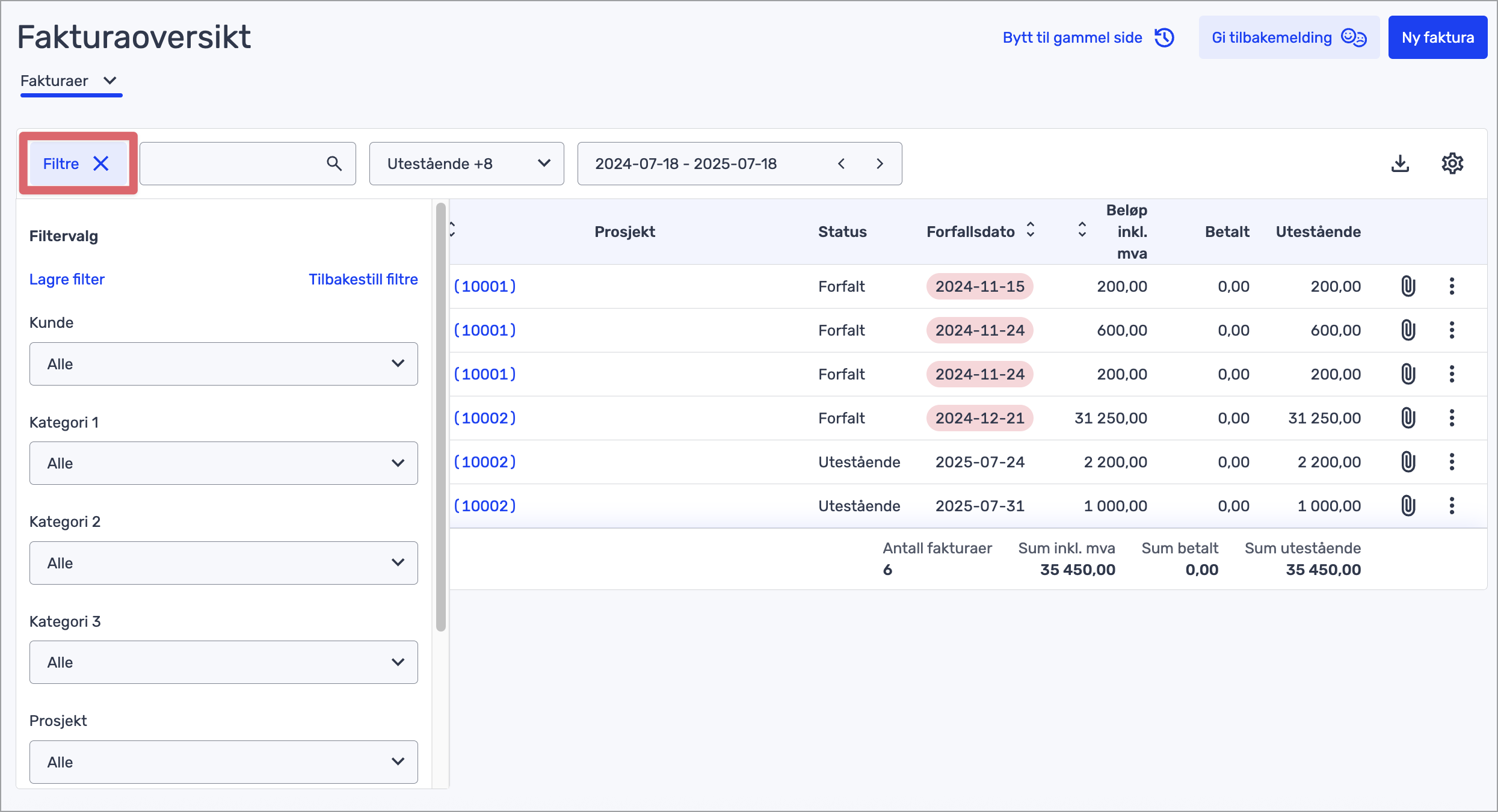The width and height of the screenshot is (1498, 812).
Task: Expand the Kunde dropdown
Action: coord(223,364)
